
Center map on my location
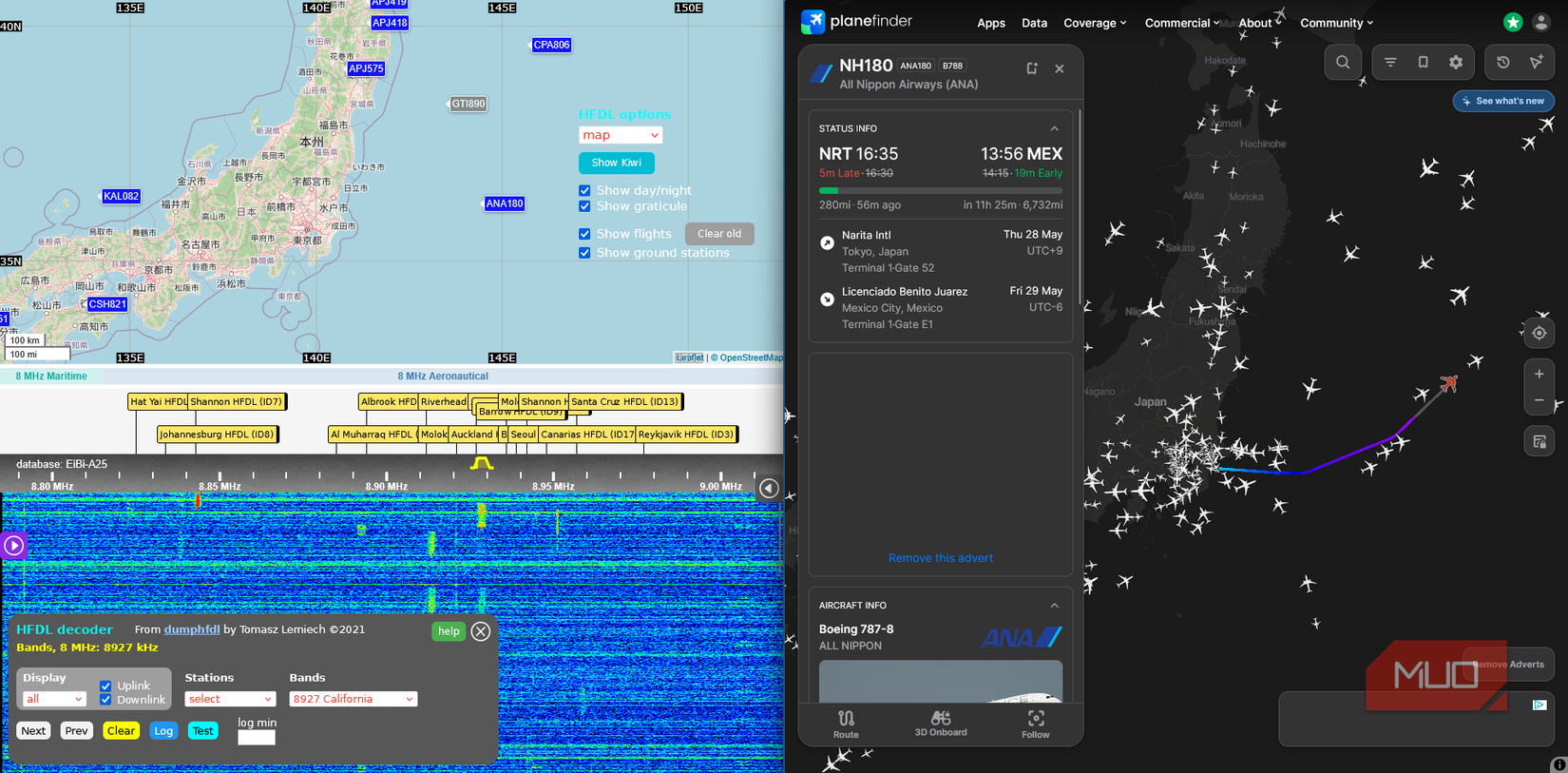(1539, 334)
